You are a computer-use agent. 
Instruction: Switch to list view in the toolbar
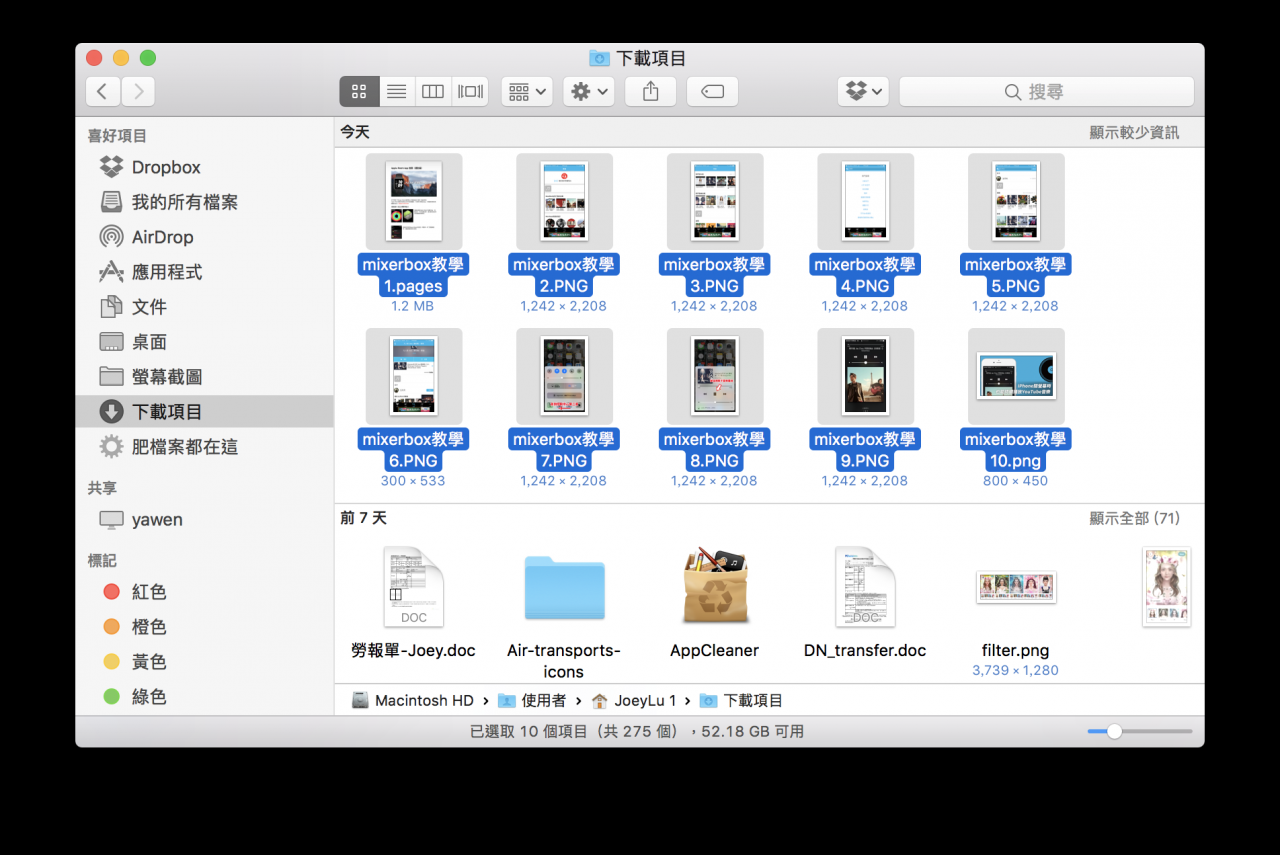pyautogui.click(x=396, y=91)
